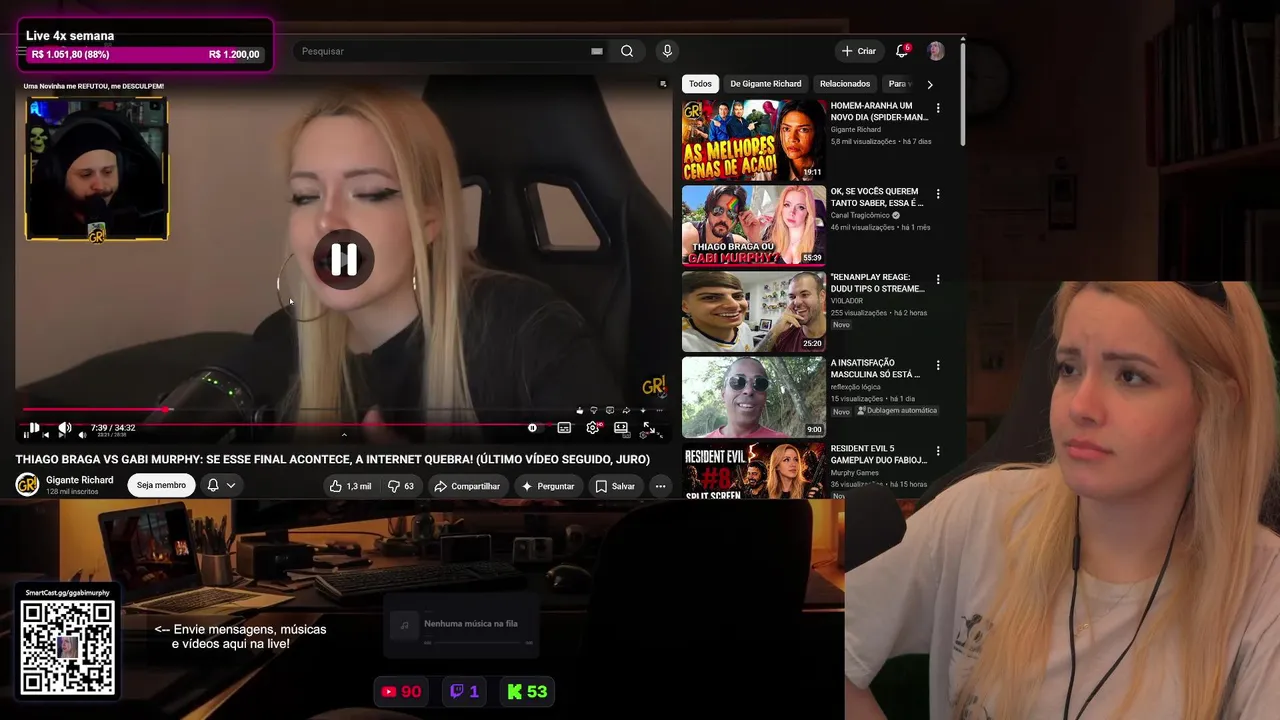Click the YouTube viewer count badge showing 90
This screenshot has height=720, width=1280.
(x=401, y=691)
